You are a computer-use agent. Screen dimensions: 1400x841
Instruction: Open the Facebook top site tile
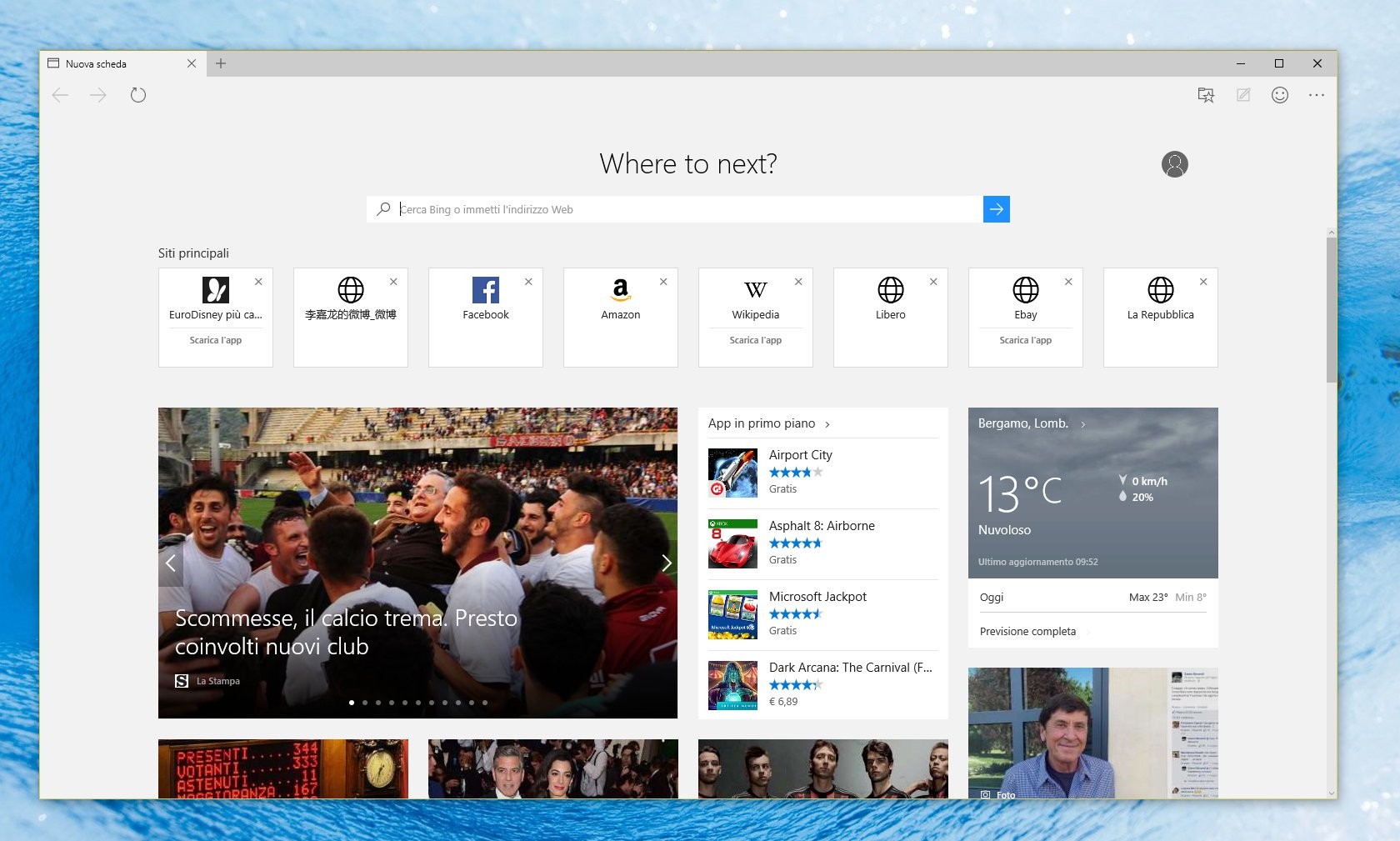[x=486, y=317]
